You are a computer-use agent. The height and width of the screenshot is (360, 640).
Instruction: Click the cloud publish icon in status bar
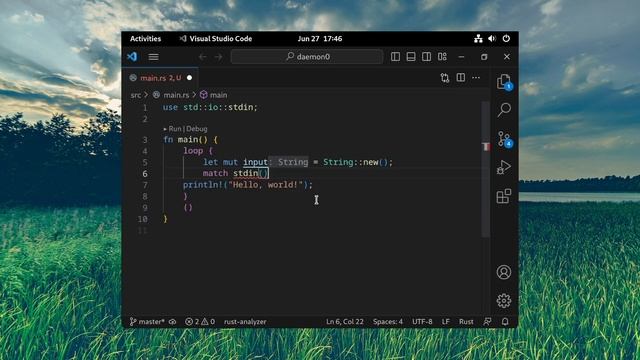click(x=173, y=322)
